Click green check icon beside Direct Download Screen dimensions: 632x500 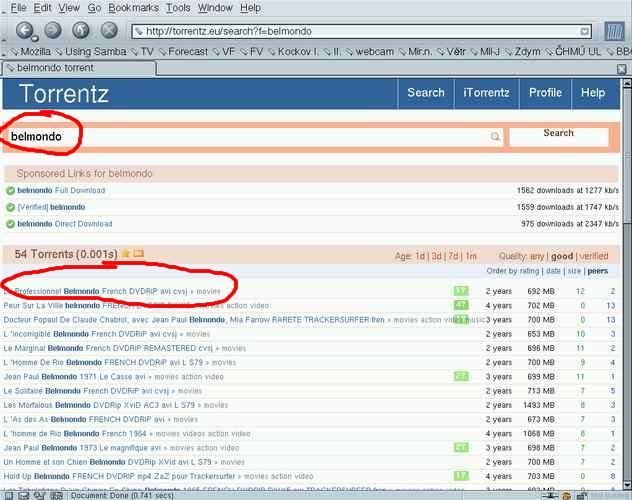click(x=11, y=224)
